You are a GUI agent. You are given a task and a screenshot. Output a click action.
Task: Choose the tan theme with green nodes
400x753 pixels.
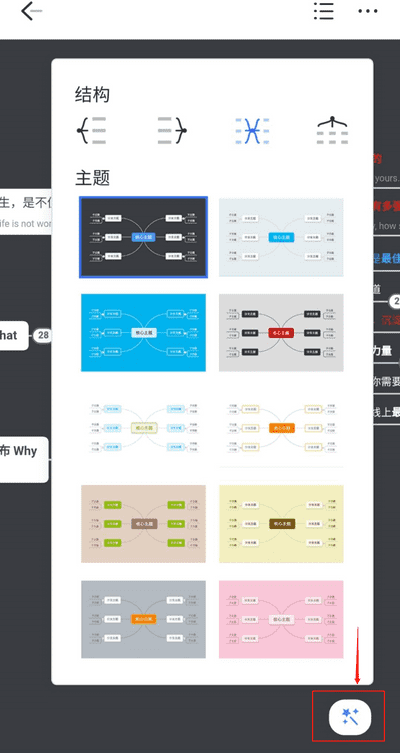coord(144,523)
